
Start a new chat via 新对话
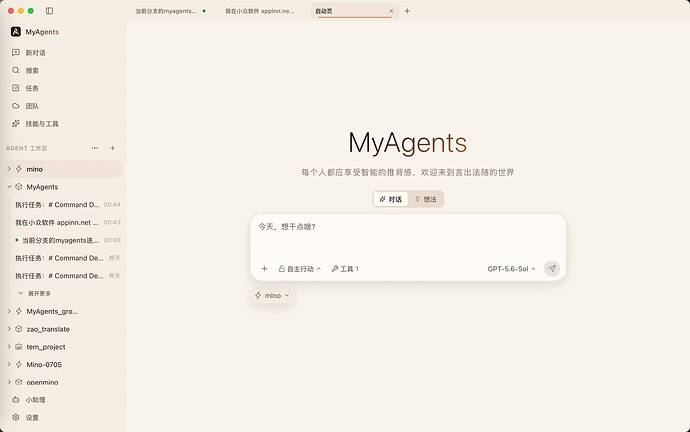(35, 53)
